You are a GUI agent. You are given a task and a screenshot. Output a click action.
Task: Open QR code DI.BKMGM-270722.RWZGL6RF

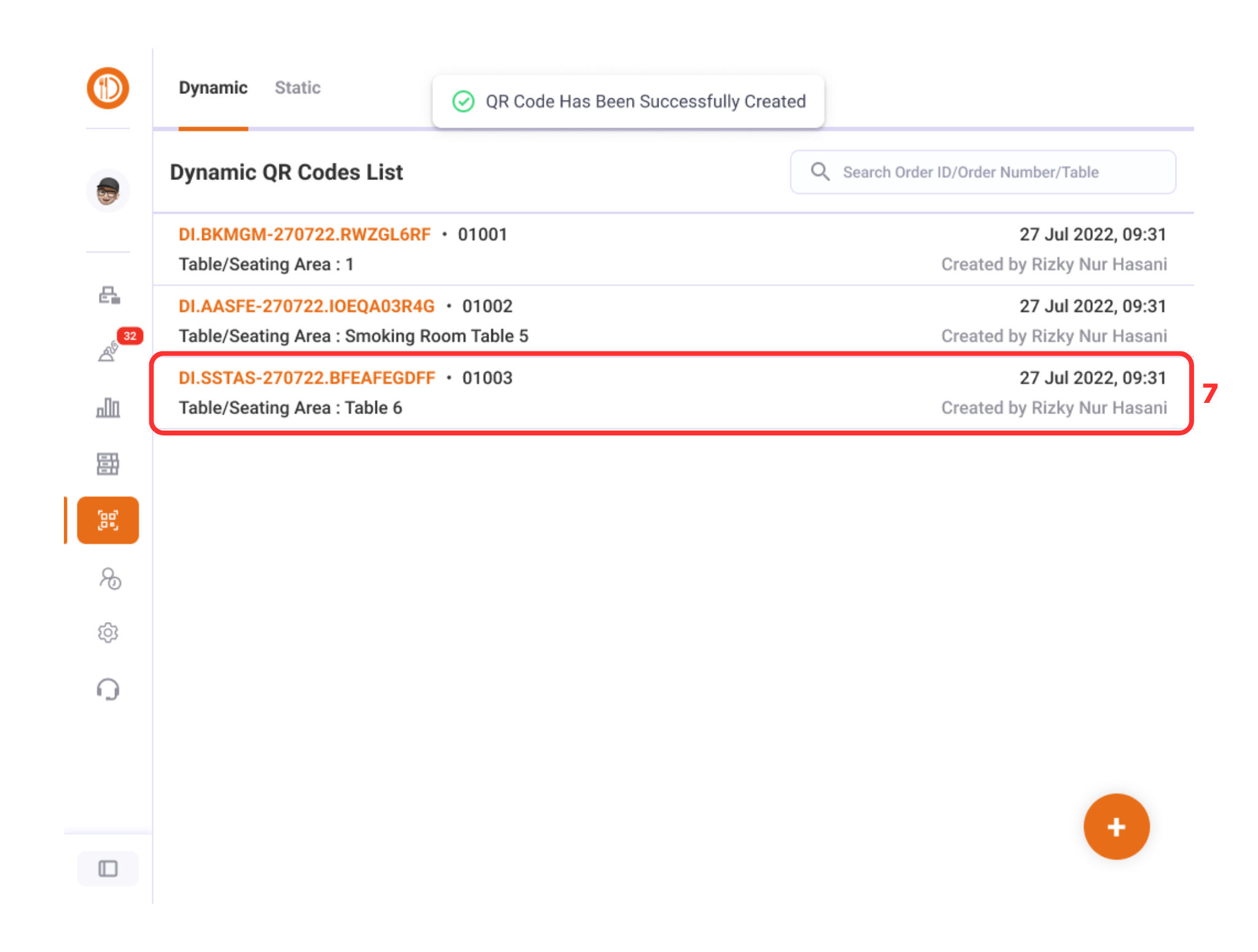coord(305,235)
